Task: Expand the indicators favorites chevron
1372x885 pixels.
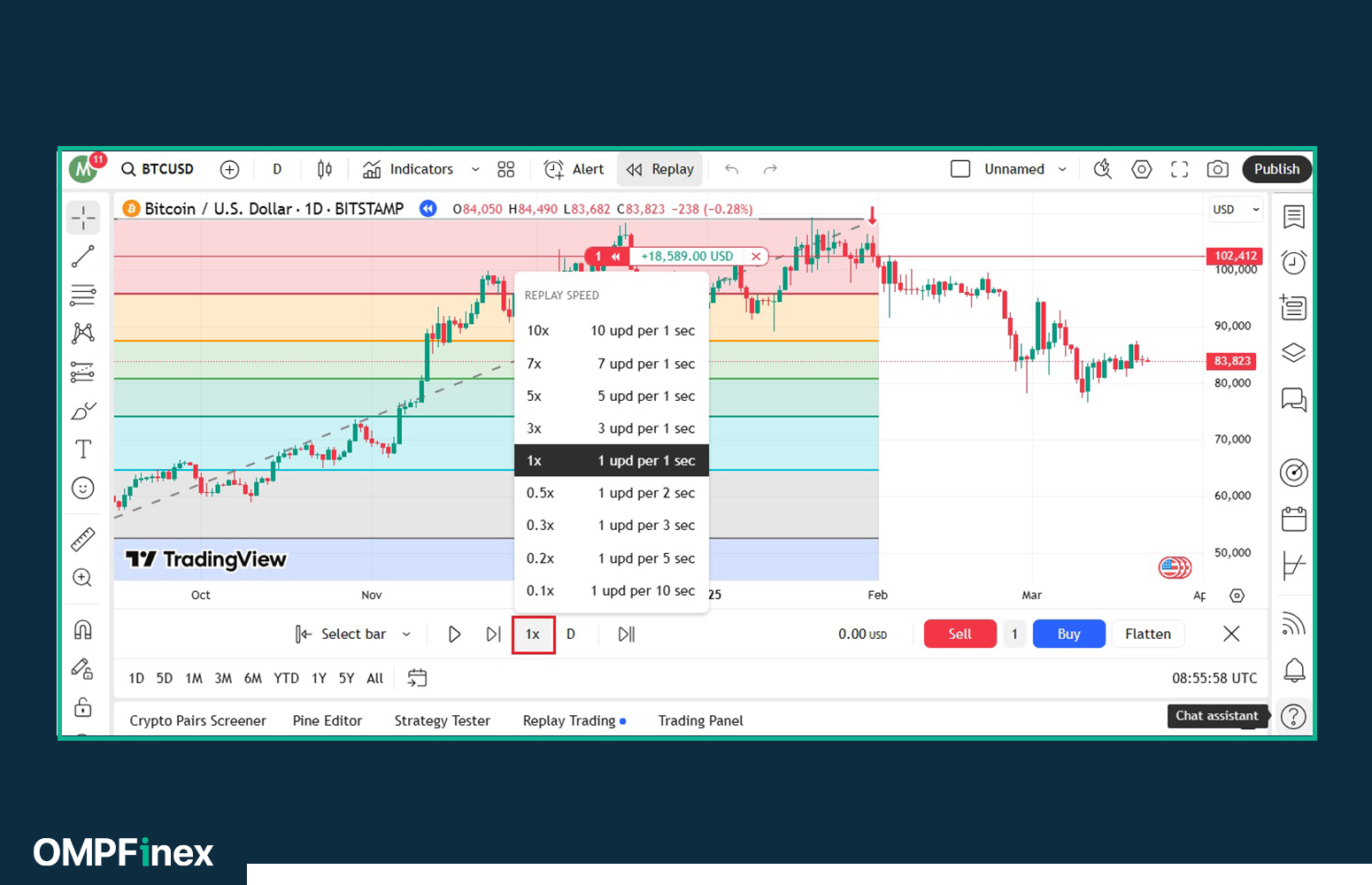Action: [475, 169]
